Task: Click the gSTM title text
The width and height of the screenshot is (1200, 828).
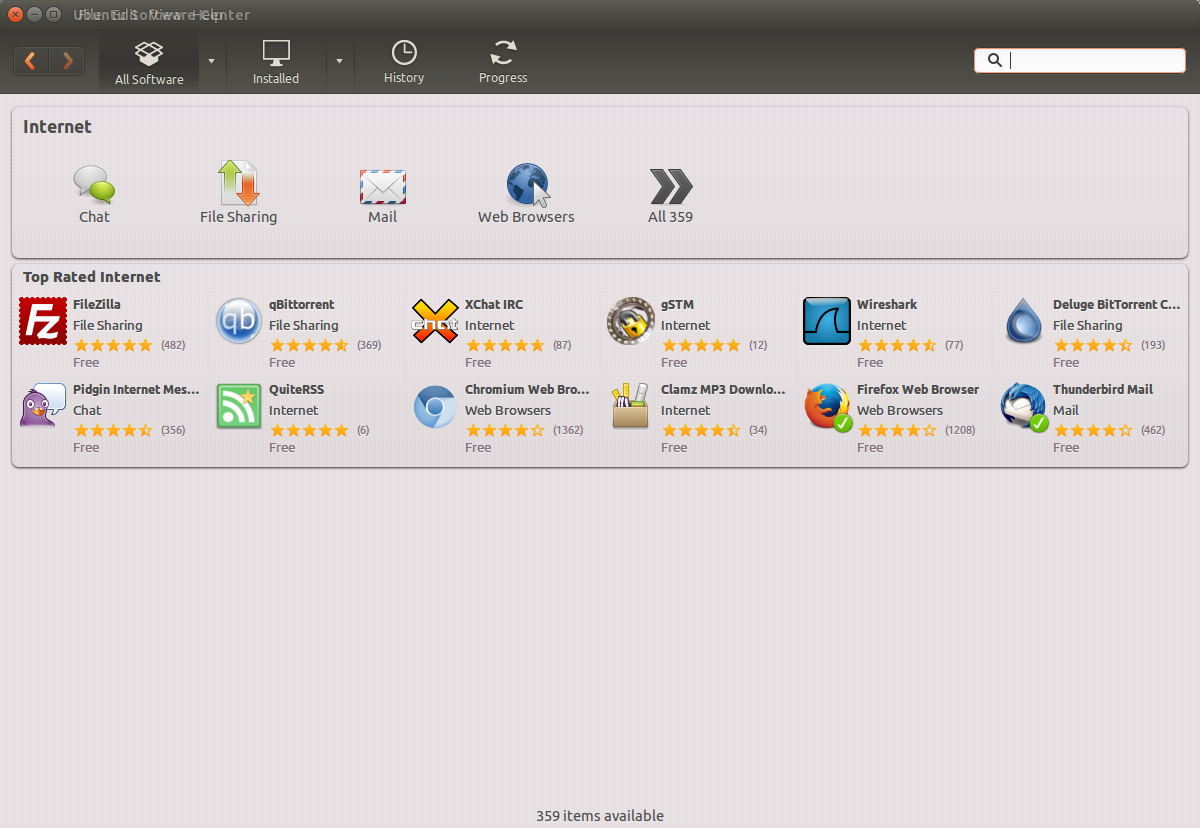Action: (x=677, y=304)
